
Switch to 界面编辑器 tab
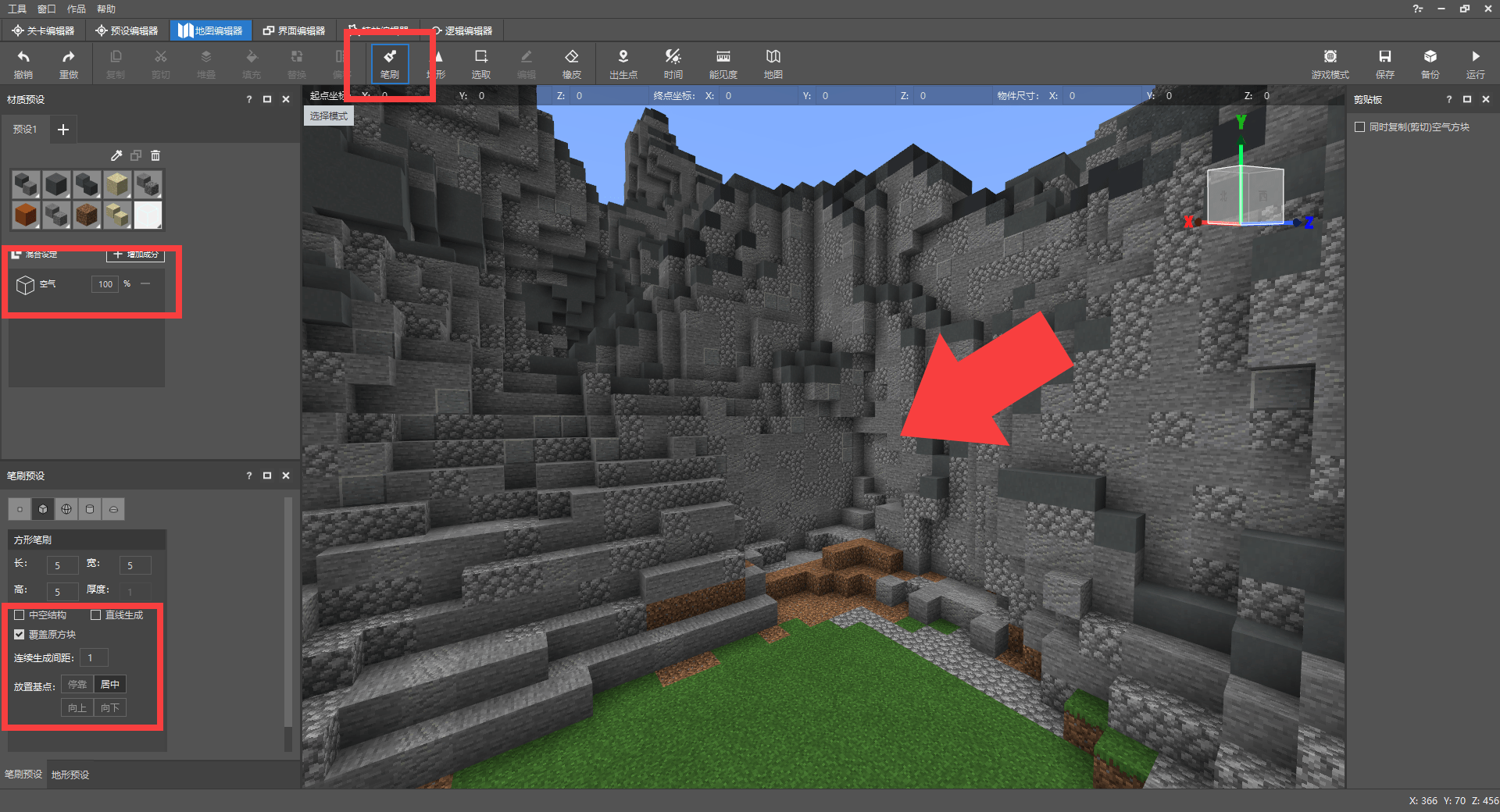[295, 30]
